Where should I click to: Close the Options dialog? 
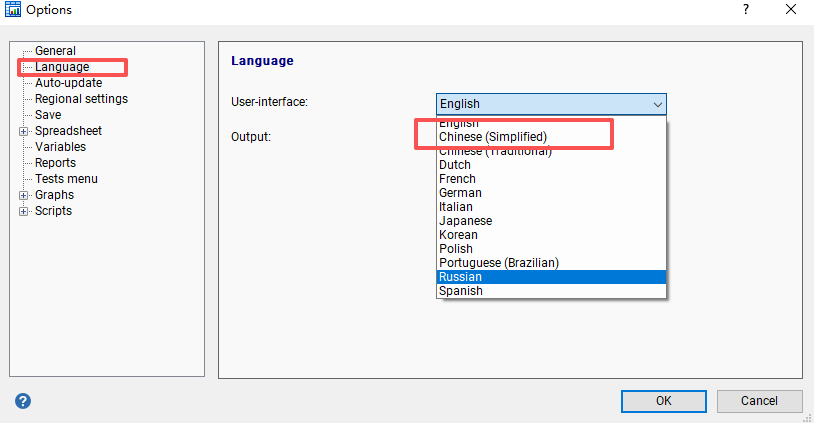791,9
